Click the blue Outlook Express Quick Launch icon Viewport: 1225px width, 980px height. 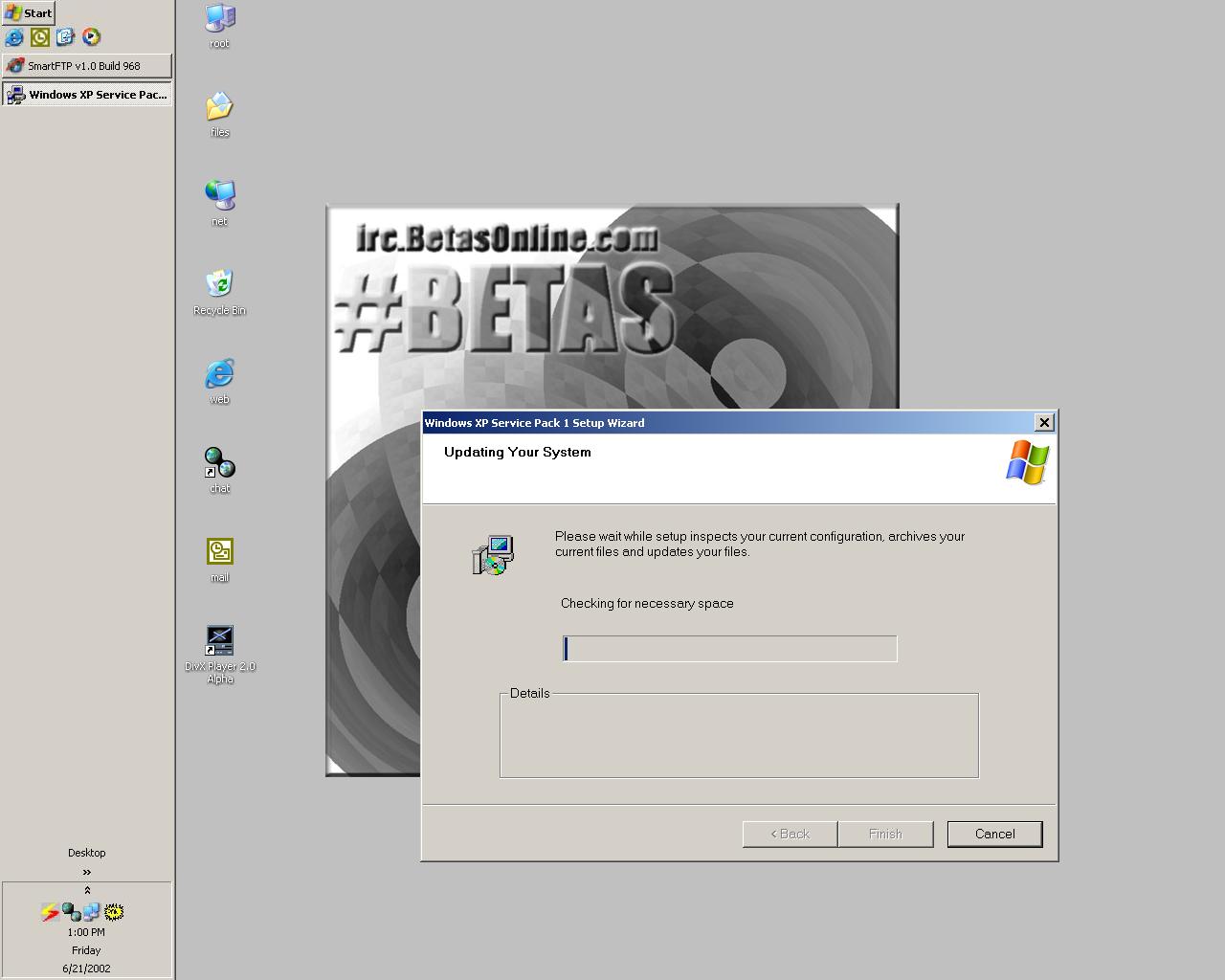point(65,37)
